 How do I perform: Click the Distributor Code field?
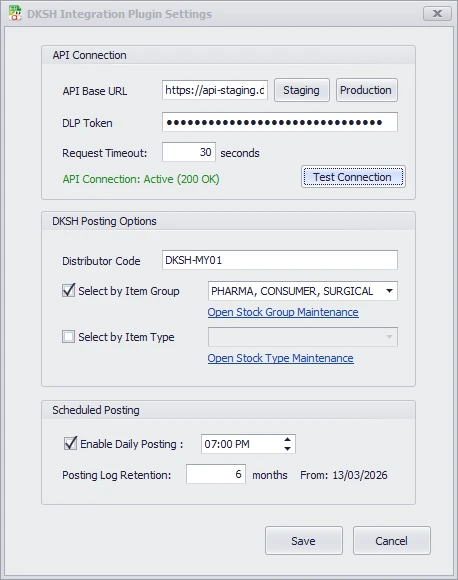(x=280, y=260)
